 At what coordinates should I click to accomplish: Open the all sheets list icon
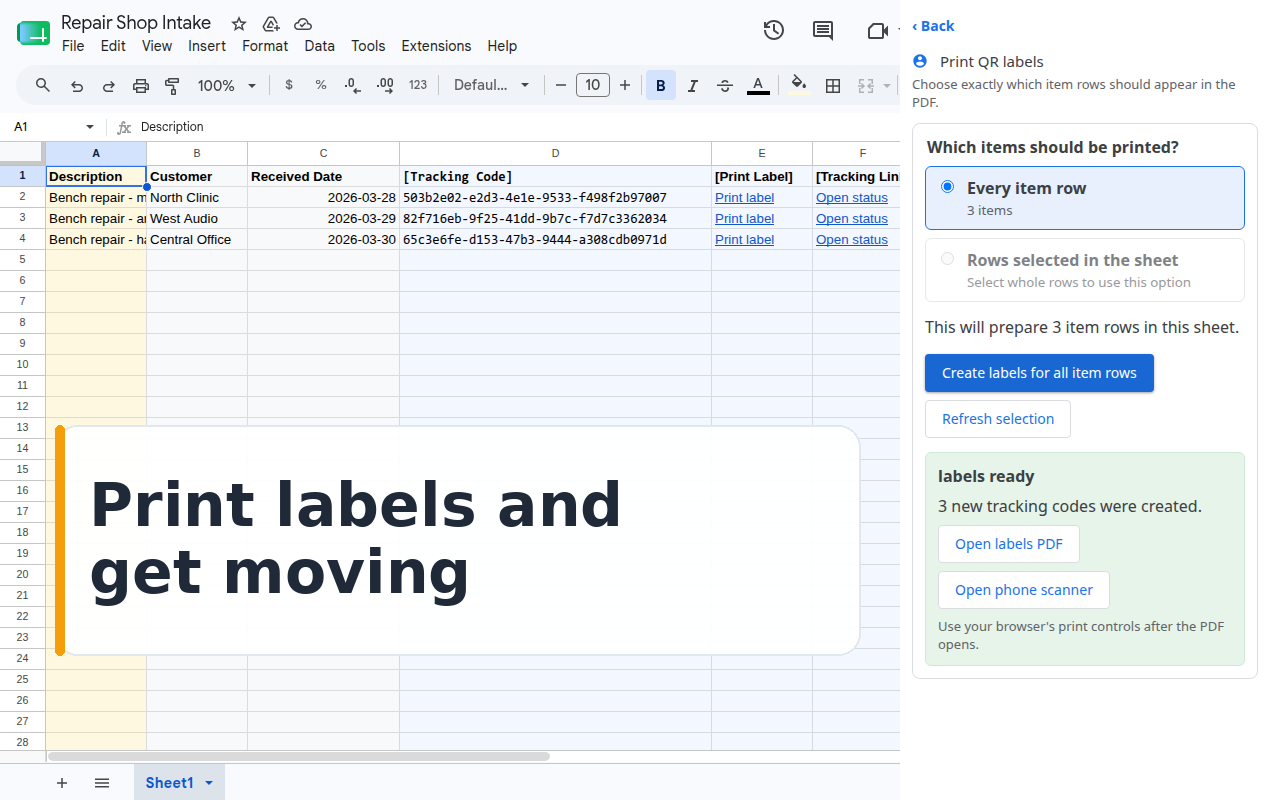pos(102,783)
